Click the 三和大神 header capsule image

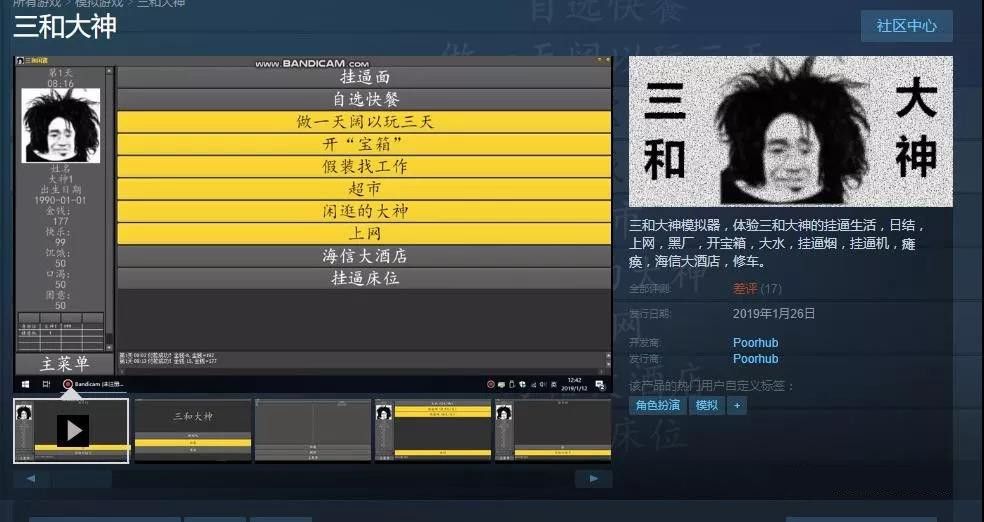pos(791,131)
